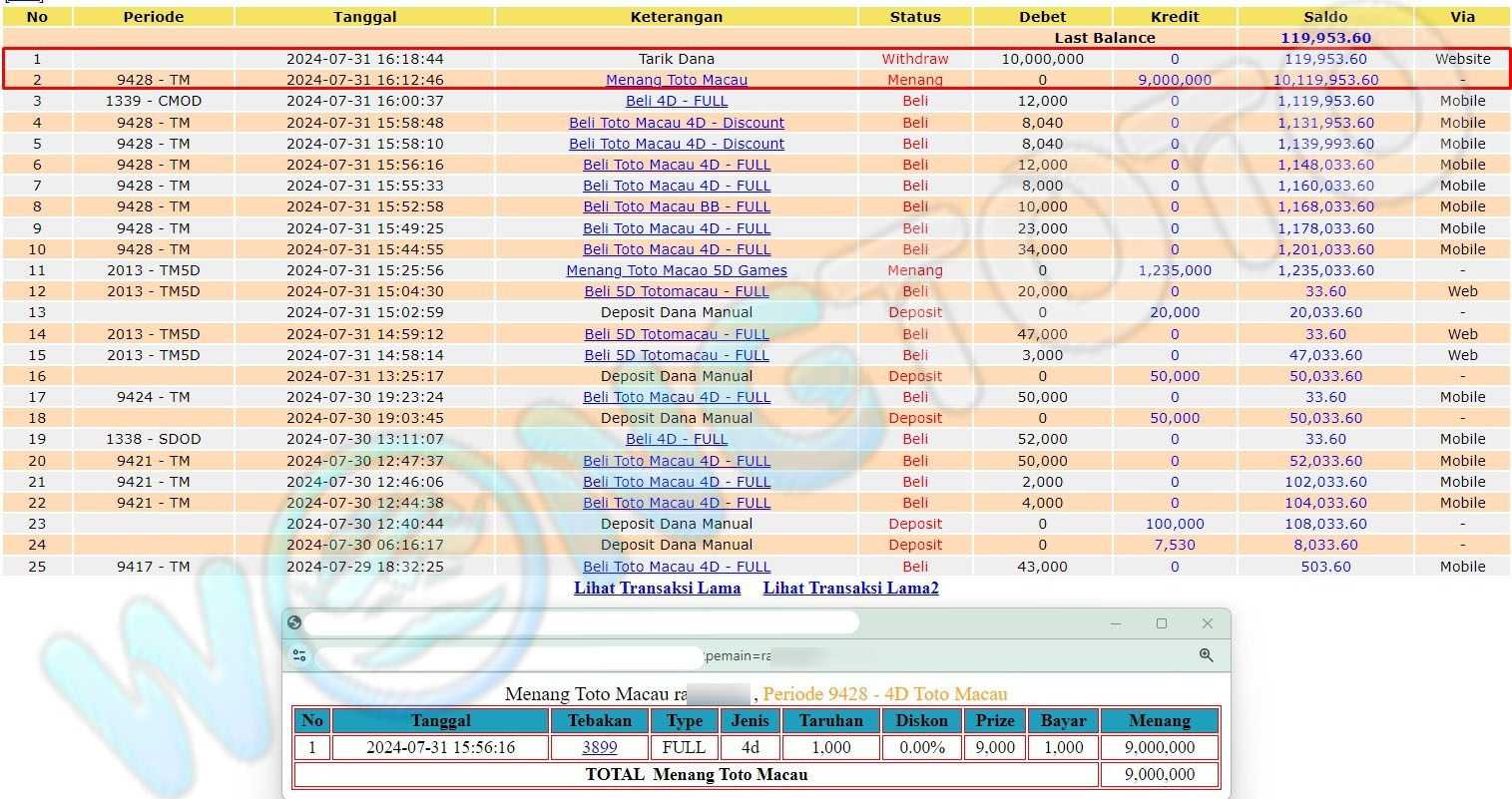Image resolution: width=1512 pixels, height=799 pixels.
Task: Click the Menang Toto Macau link in row 2
Action: 676,80
